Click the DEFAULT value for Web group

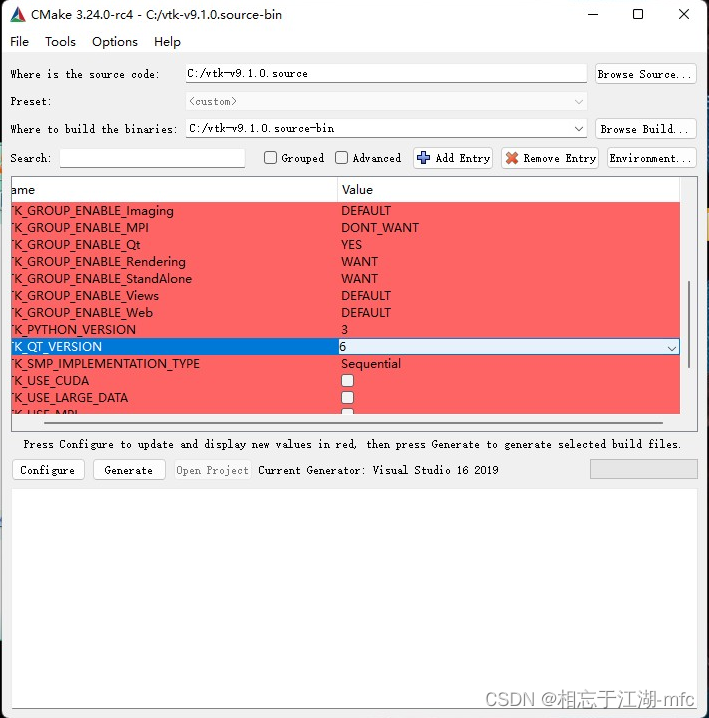[366, 312]
